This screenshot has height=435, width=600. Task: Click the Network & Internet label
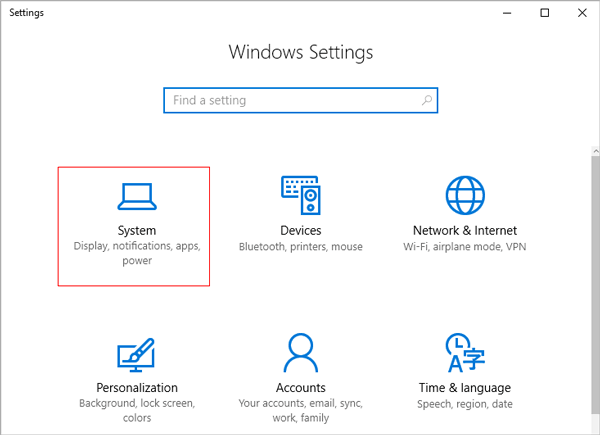pos(465,230)
